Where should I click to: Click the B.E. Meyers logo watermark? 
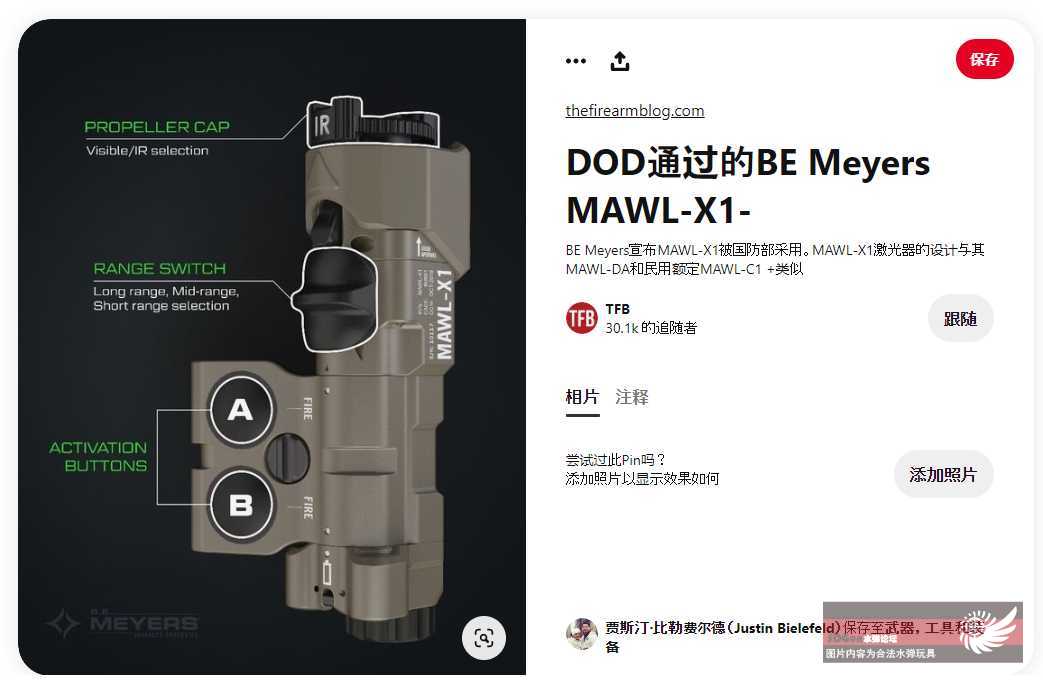(x=123, y=623)
